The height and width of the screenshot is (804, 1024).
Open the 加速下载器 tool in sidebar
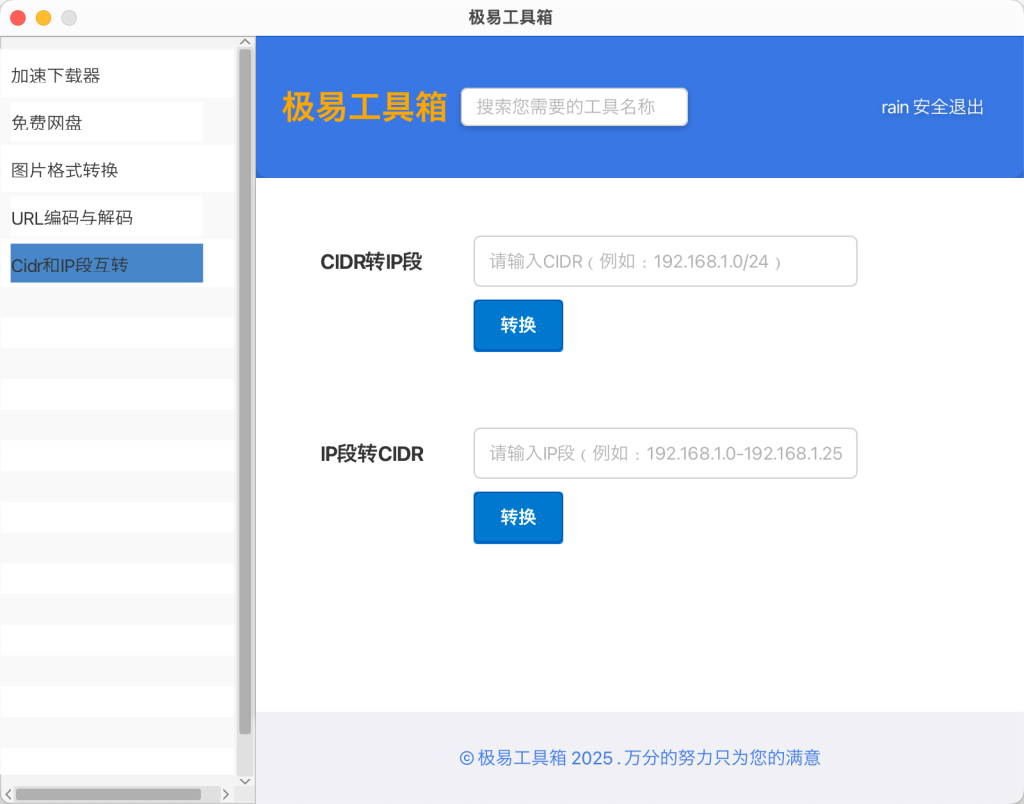pyautogui.click(x=118, y=74)
